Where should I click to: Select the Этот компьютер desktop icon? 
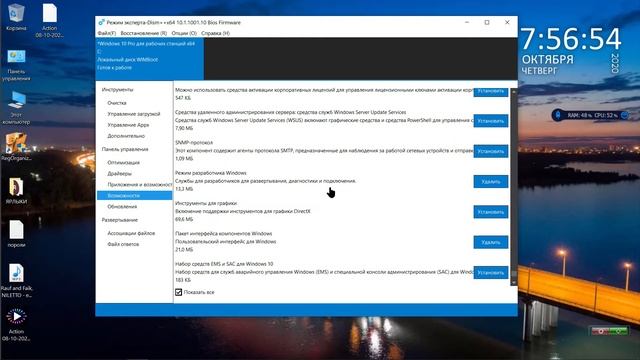pos(16,108)
